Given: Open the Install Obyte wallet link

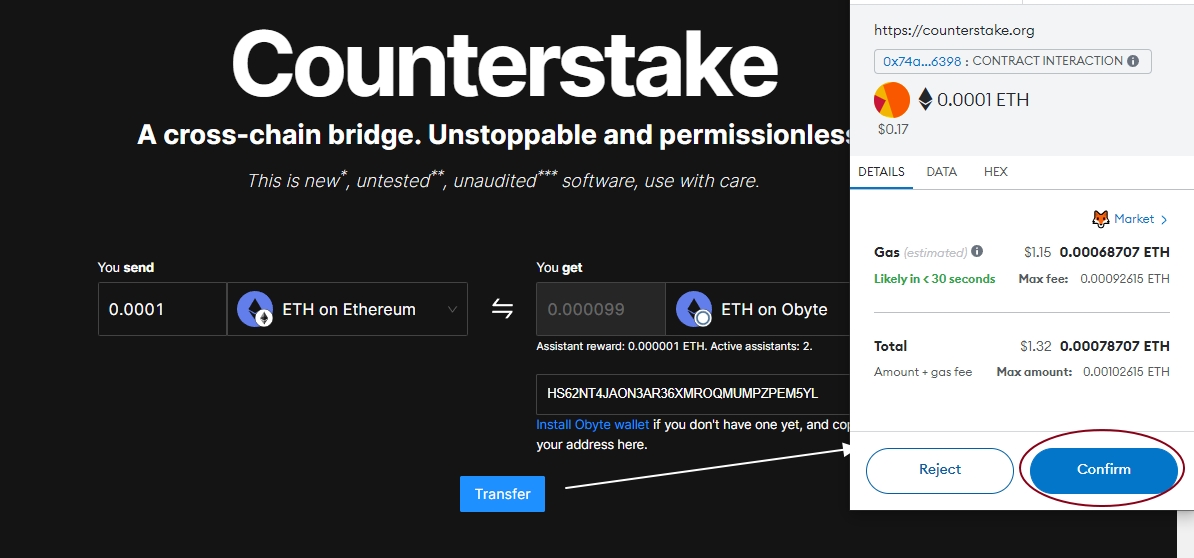Looking at the screenshot, I should coord(592,425).
